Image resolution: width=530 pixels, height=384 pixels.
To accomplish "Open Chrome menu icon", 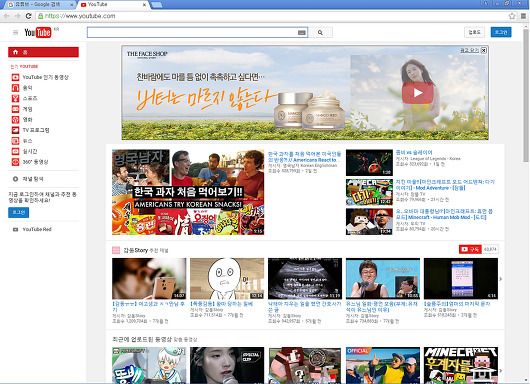I will pyautogui.click(x=523, y=16).
